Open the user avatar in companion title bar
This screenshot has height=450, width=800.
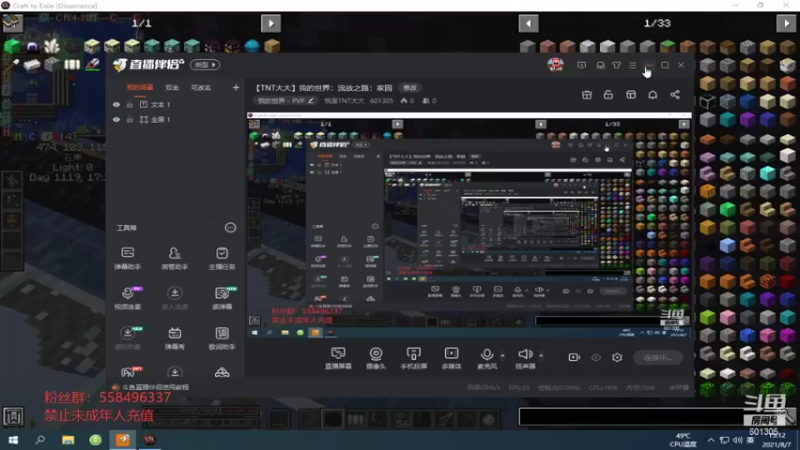[x=556, y=65]
